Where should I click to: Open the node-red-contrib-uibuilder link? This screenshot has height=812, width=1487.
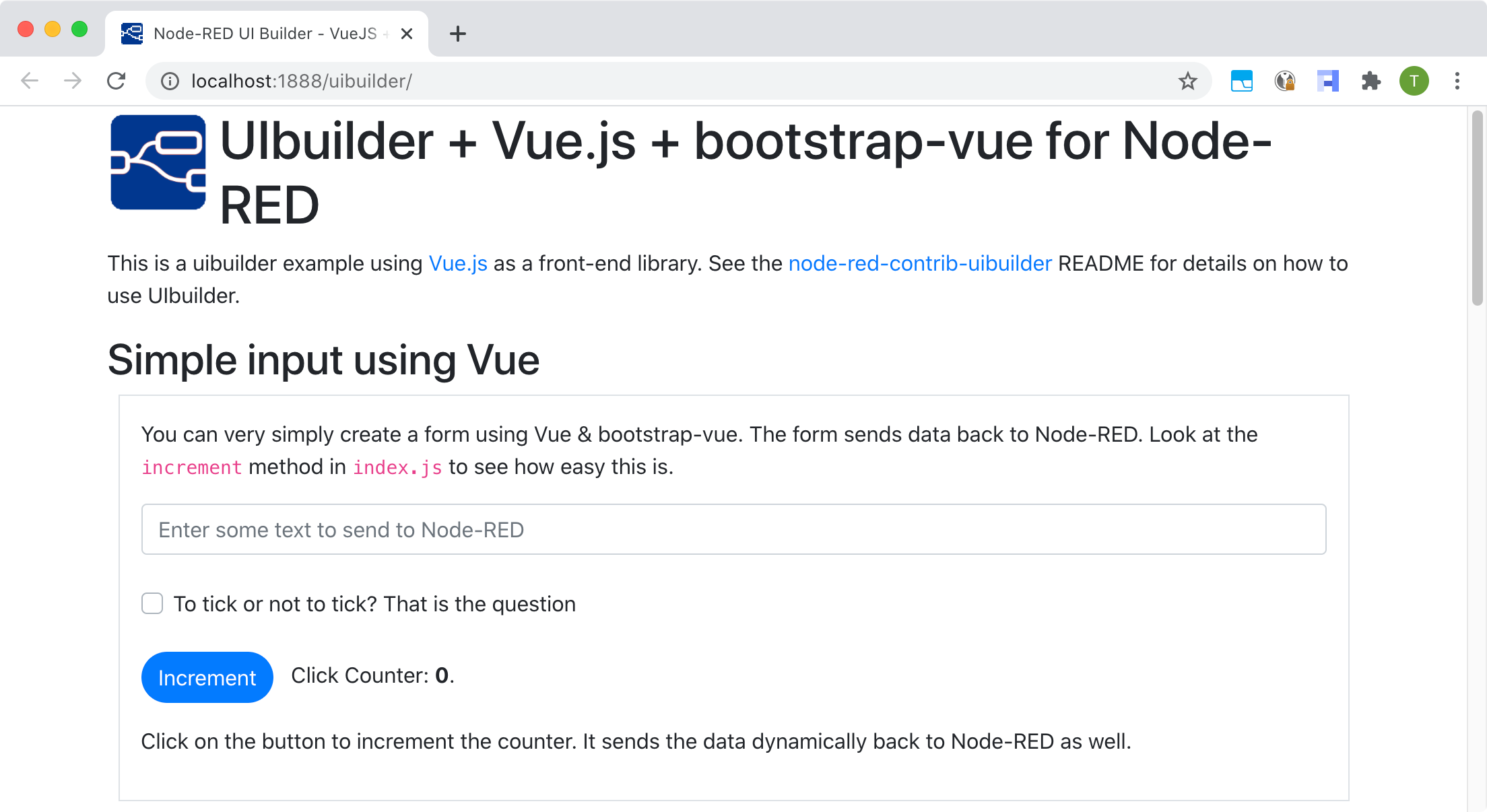919,263
